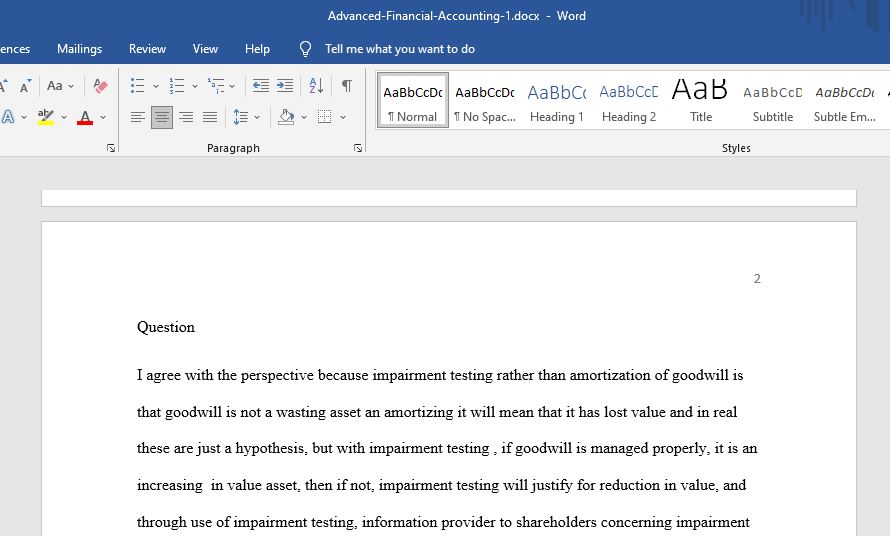
Task: Click the page number 2 in header
Action: pos(757,279)
